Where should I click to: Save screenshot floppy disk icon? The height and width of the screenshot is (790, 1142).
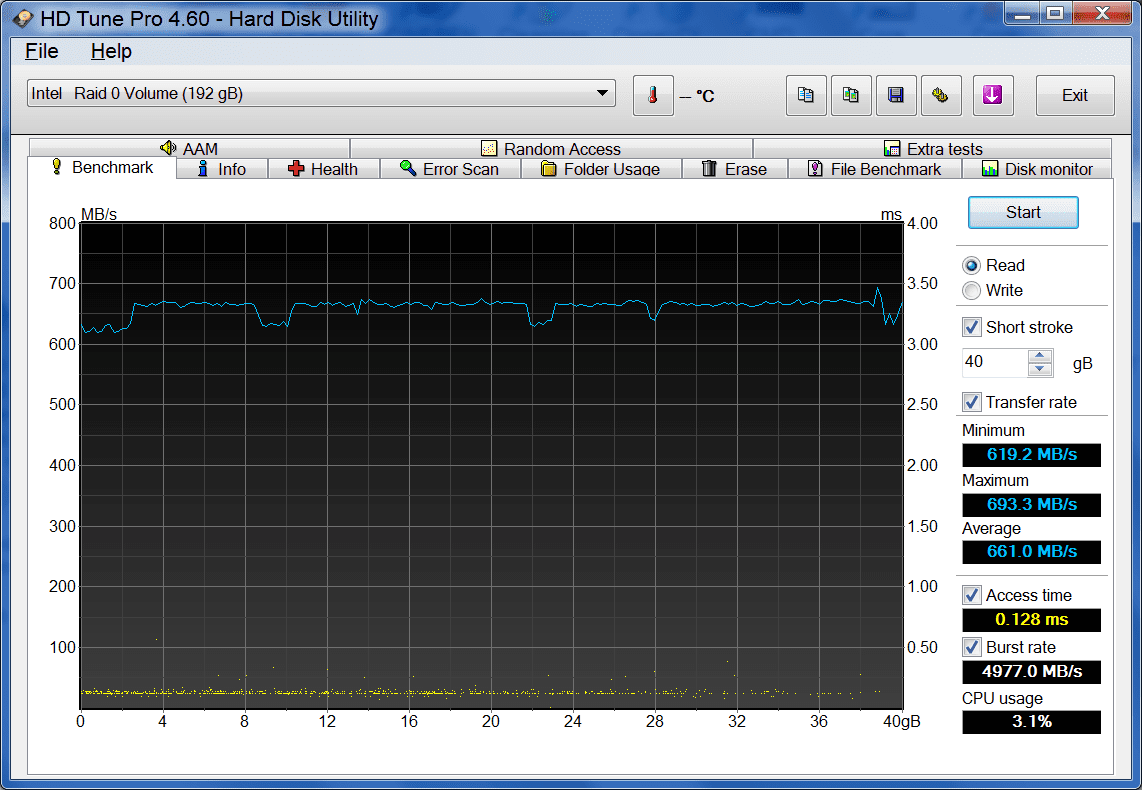(896, 95)
